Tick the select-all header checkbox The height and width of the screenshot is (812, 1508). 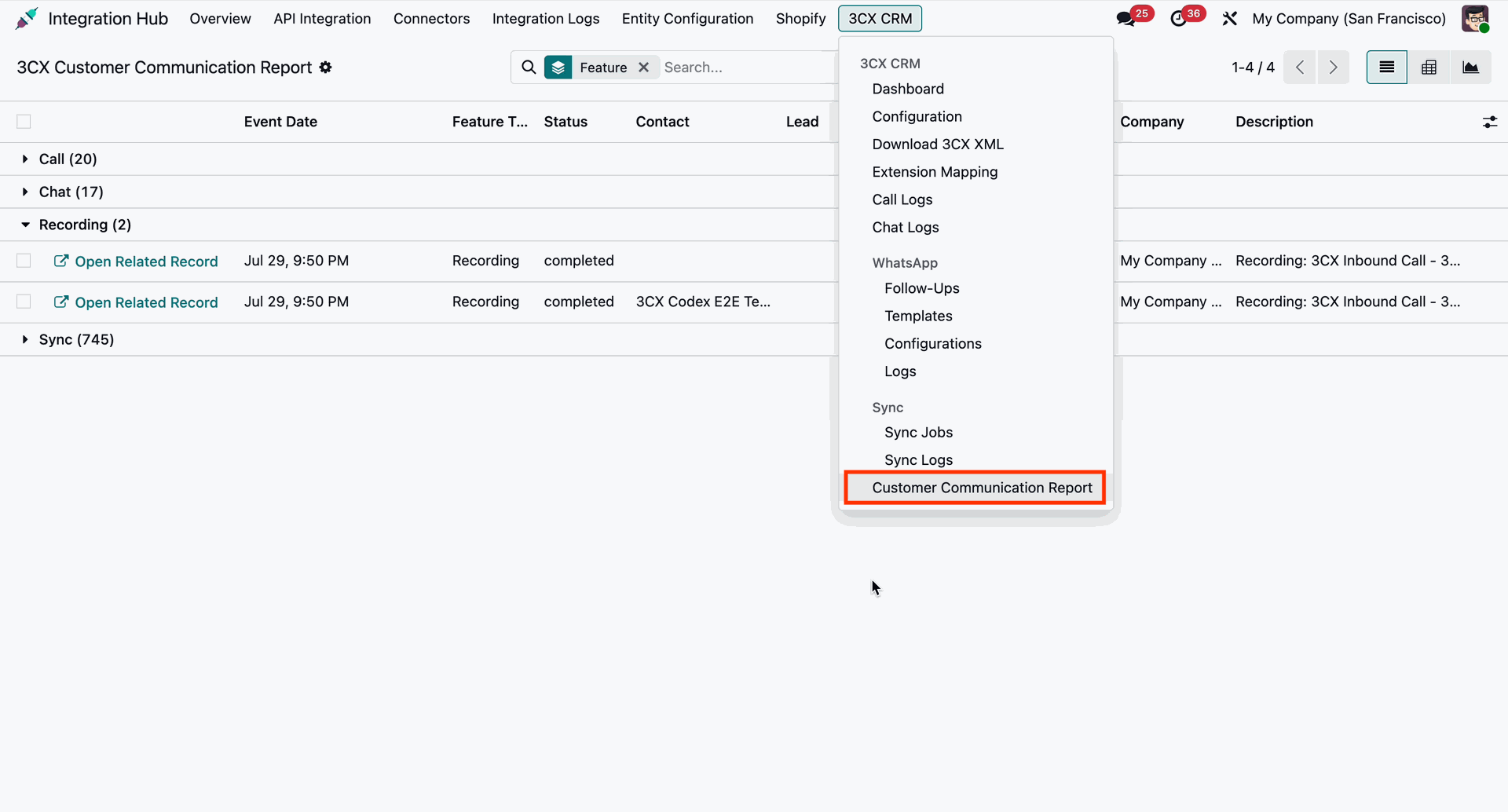click(x=24, y=122)
